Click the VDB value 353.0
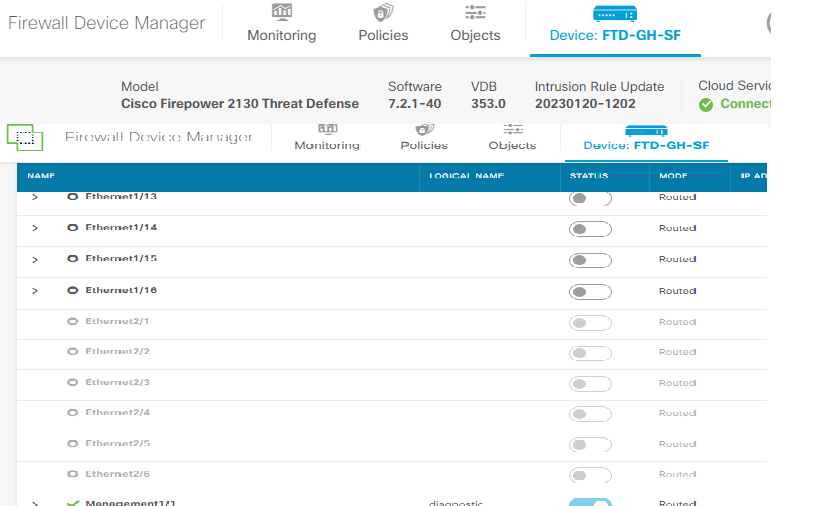This screenshot has height=506, width=819. (488, 104)
